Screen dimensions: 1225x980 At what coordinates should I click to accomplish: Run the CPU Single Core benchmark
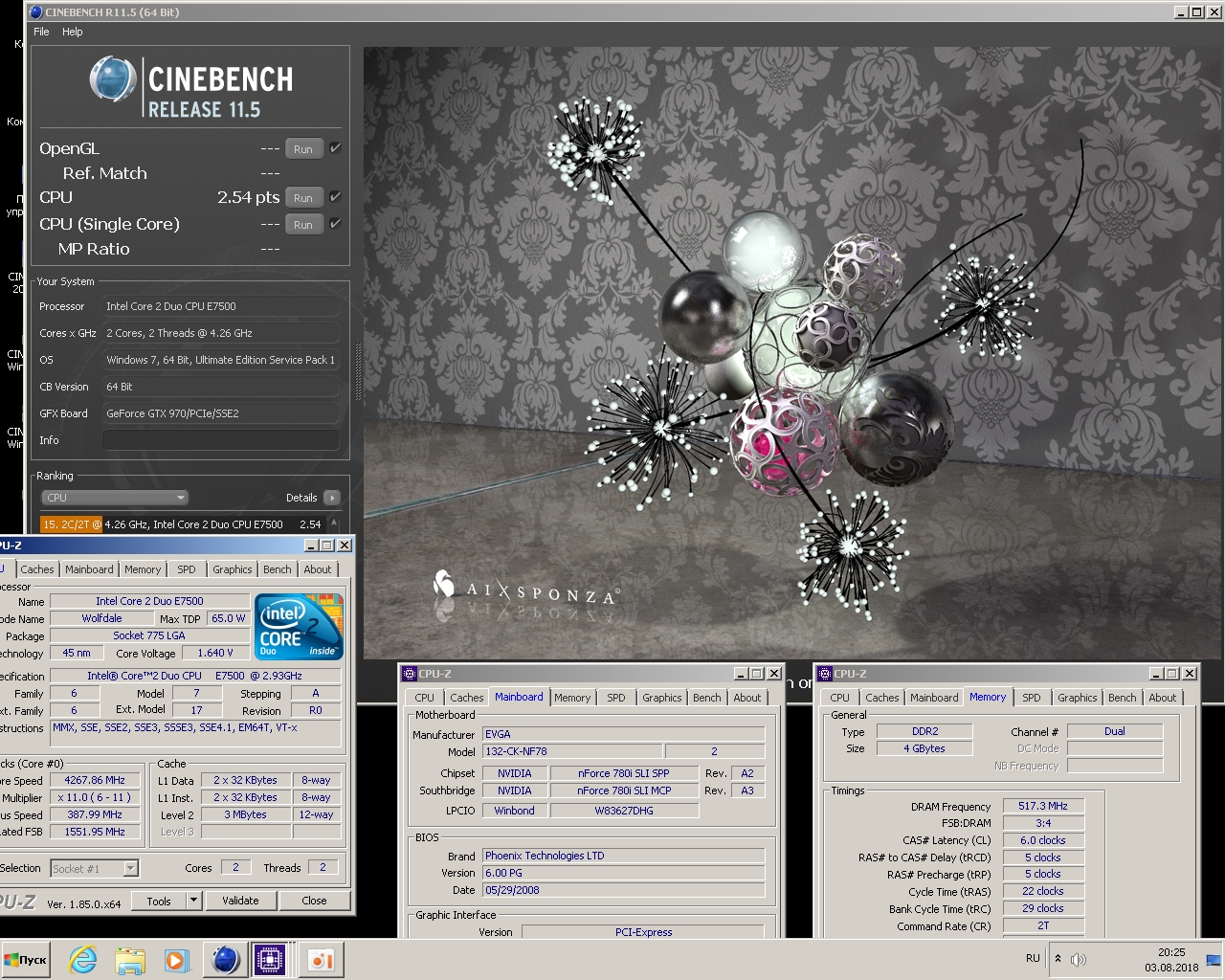[x=303, y=225]
